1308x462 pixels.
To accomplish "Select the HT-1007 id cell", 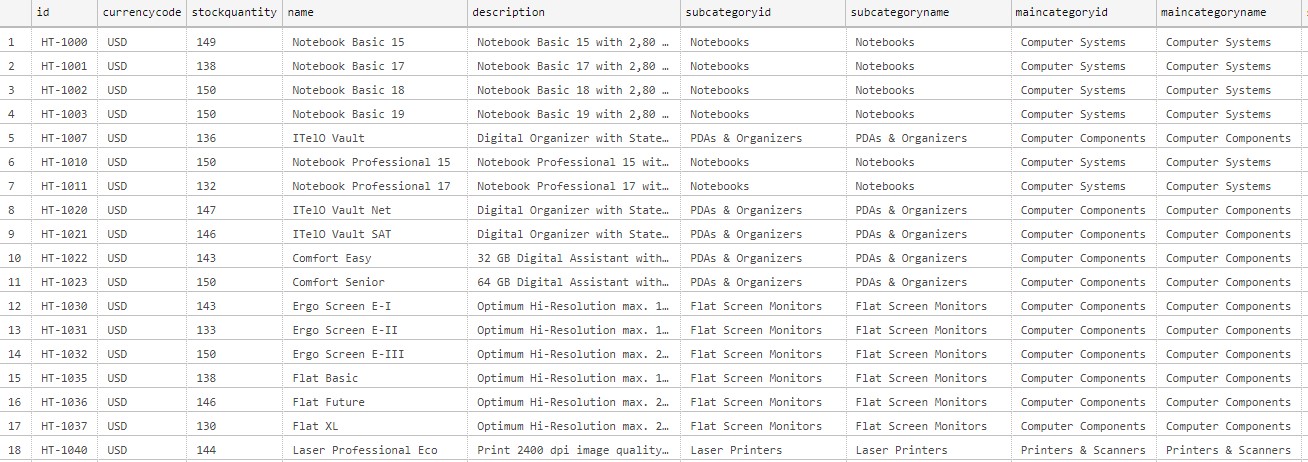I will (64, 138).
